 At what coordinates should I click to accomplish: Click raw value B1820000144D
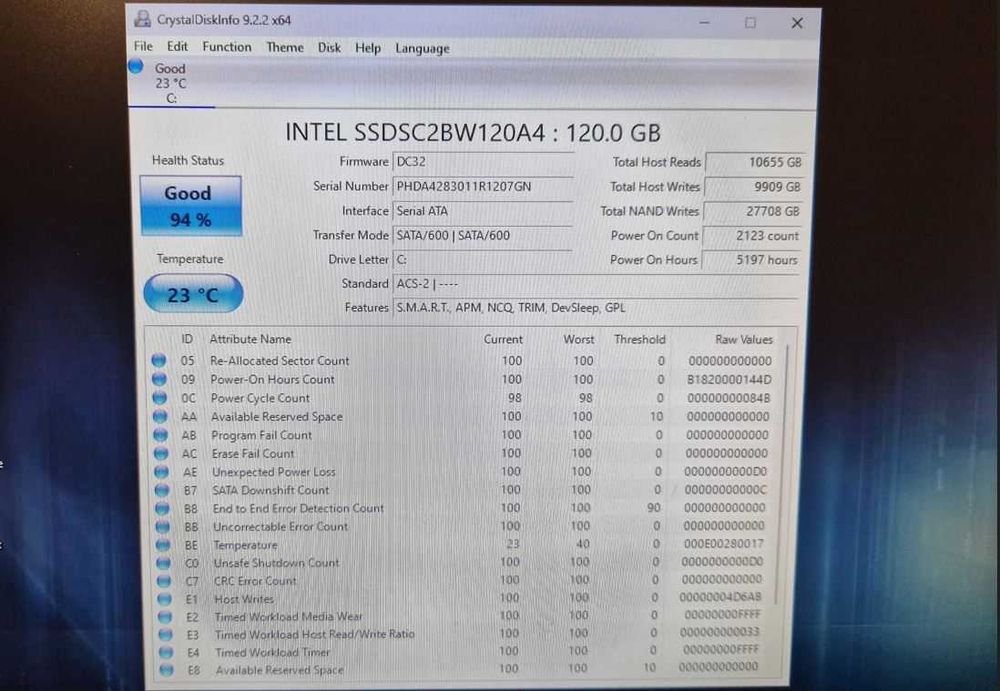(x=729, y=380)
